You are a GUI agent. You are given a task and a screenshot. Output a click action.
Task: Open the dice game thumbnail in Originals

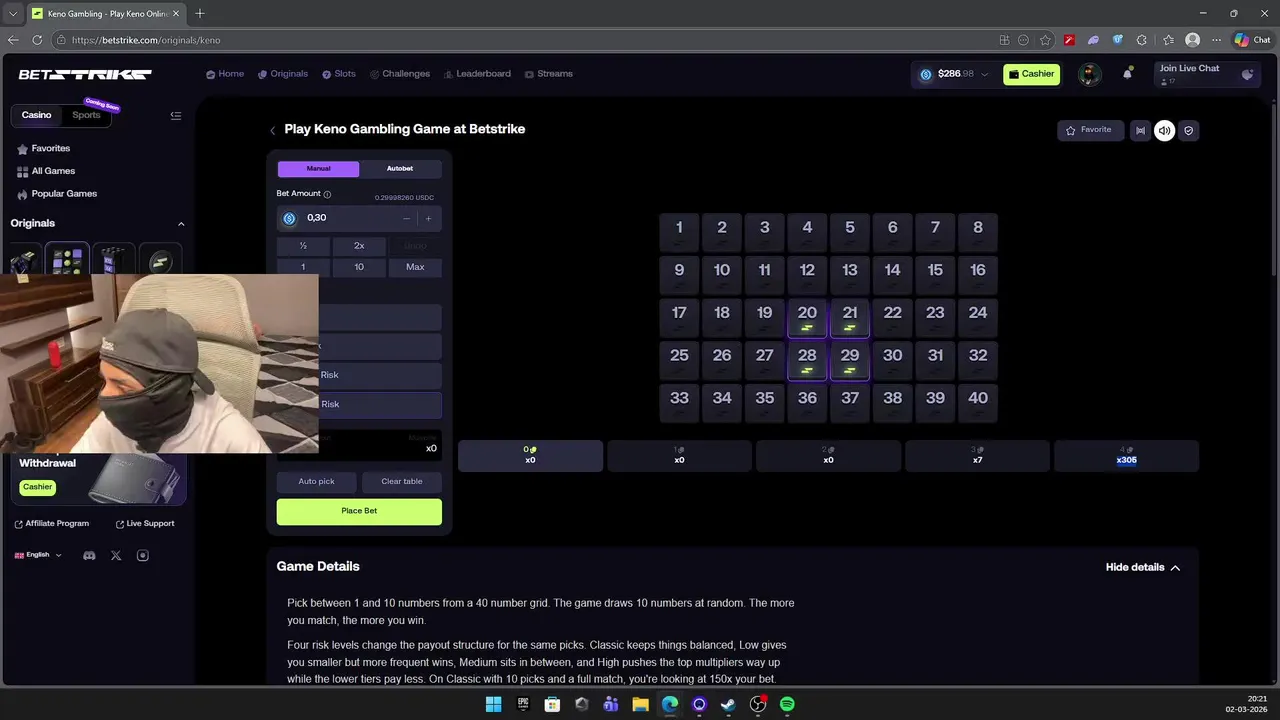click(24, 259)
